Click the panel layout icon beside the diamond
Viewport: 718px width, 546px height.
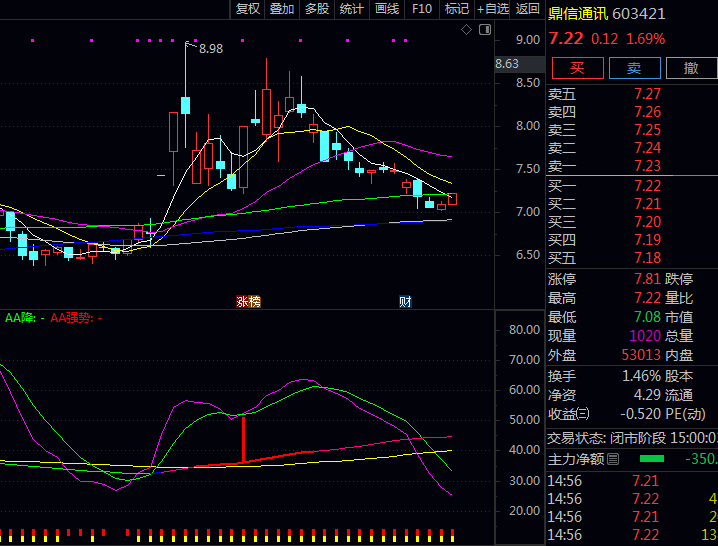click(482, 30)
